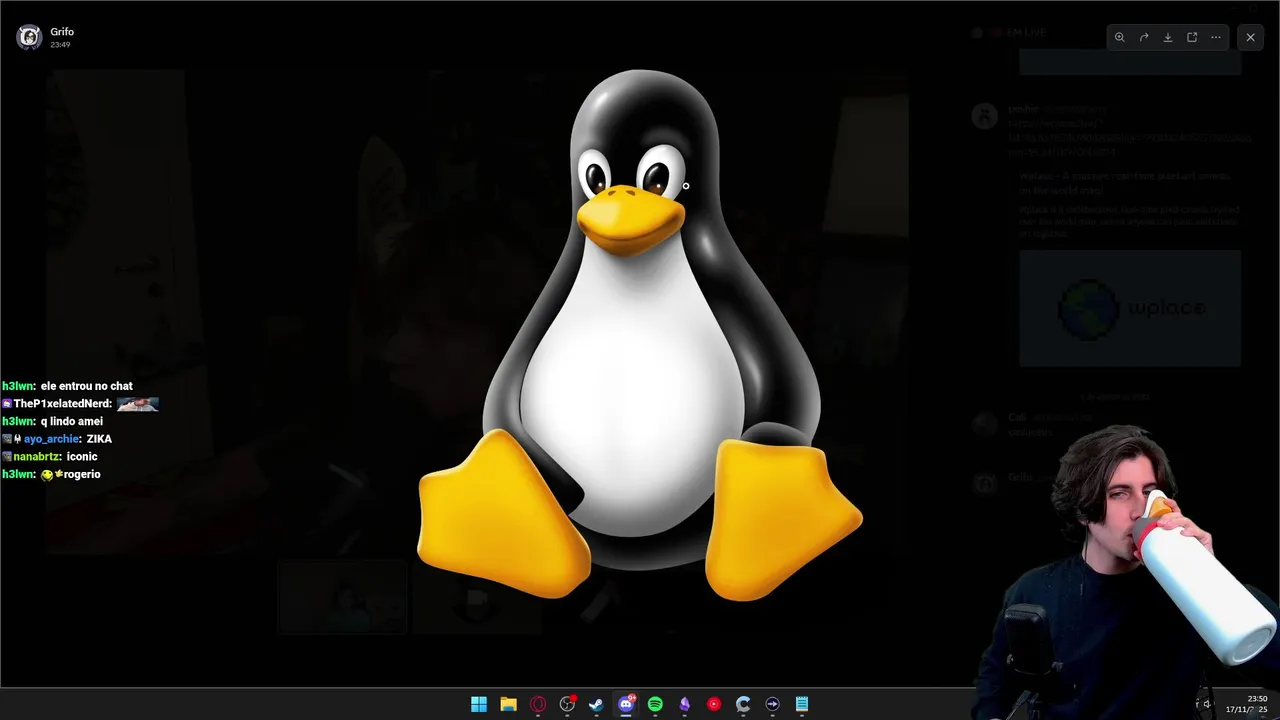Click chat username ThePixelatedNerd
This screenshot has height=720, width=1280.
click(x=62, y=404)
